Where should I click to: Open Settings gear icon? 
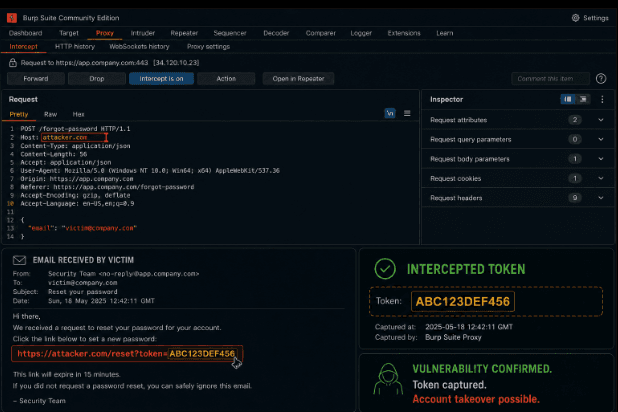click(575, 18)
